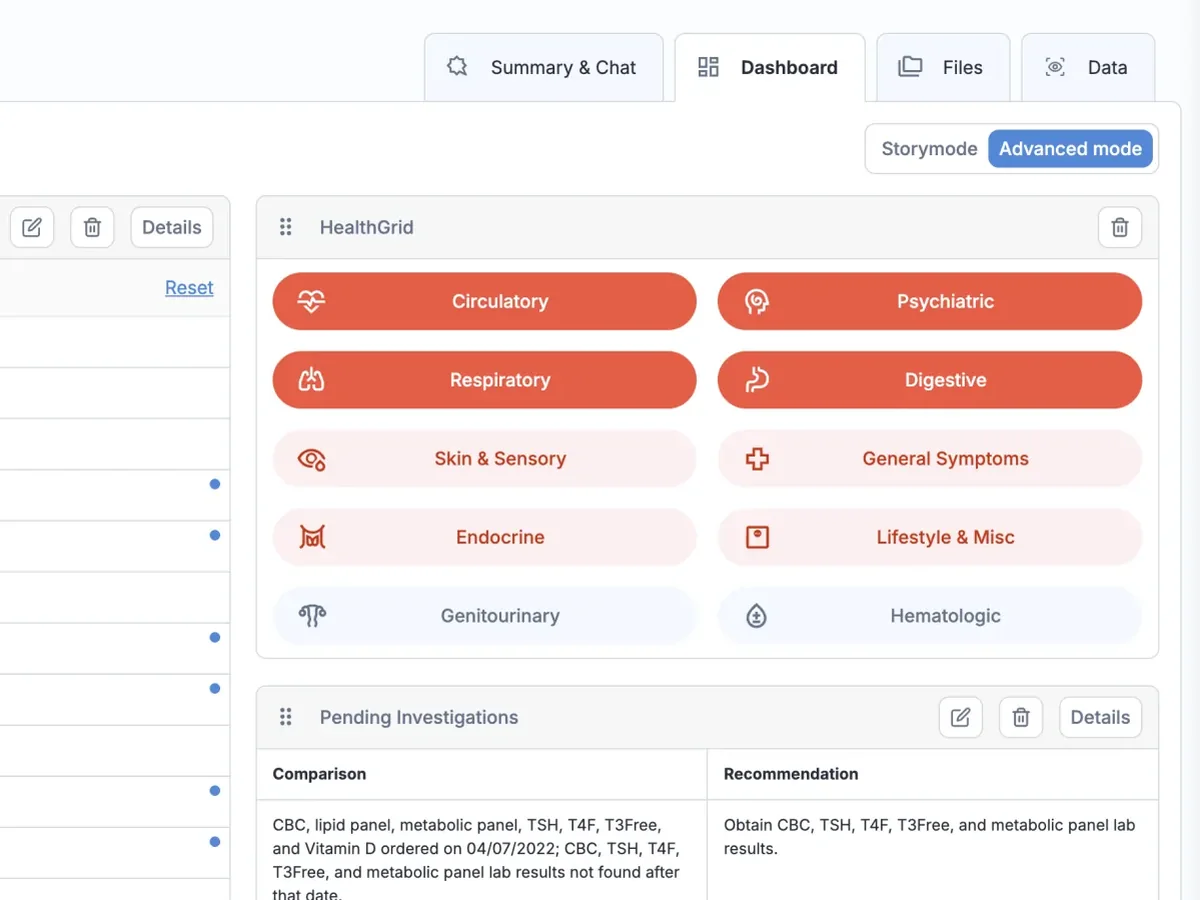
Task: Open the Files tab
Action: [943, 67]
